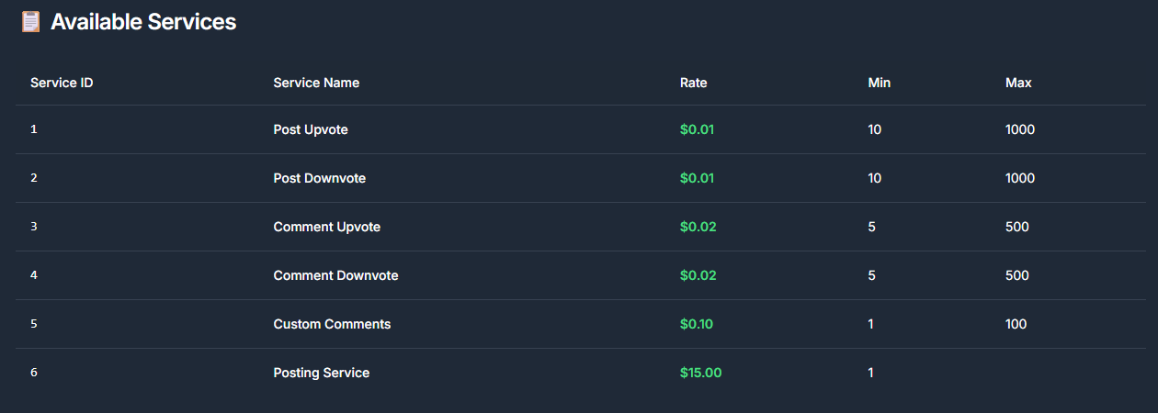The width and height of the screenshot is (1158, 413).
Task: Click Service ID number 6
Action: coord(34,373)
